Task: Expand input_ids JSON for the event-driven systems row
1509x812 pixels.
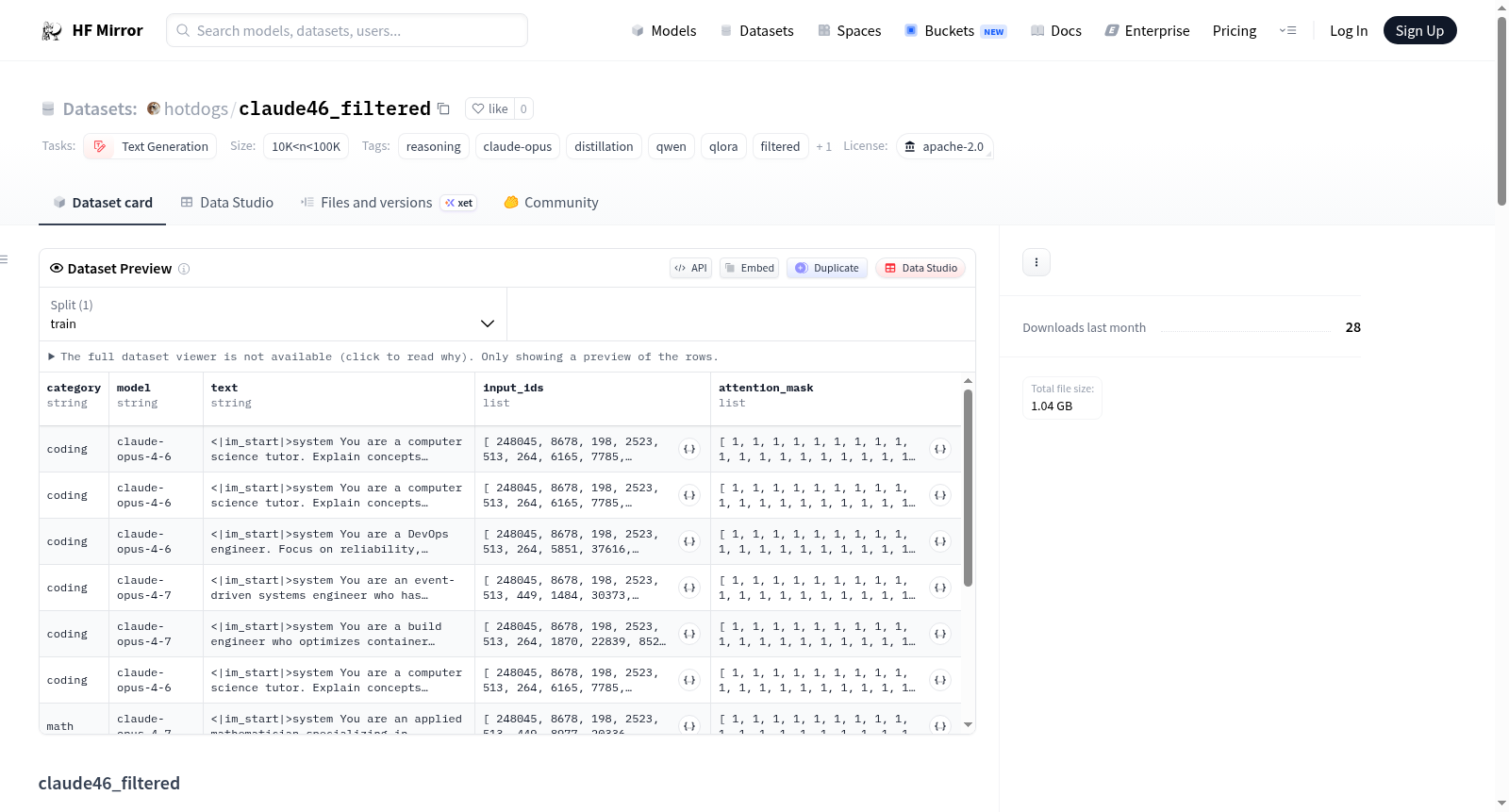Action: tap(689, 588)
